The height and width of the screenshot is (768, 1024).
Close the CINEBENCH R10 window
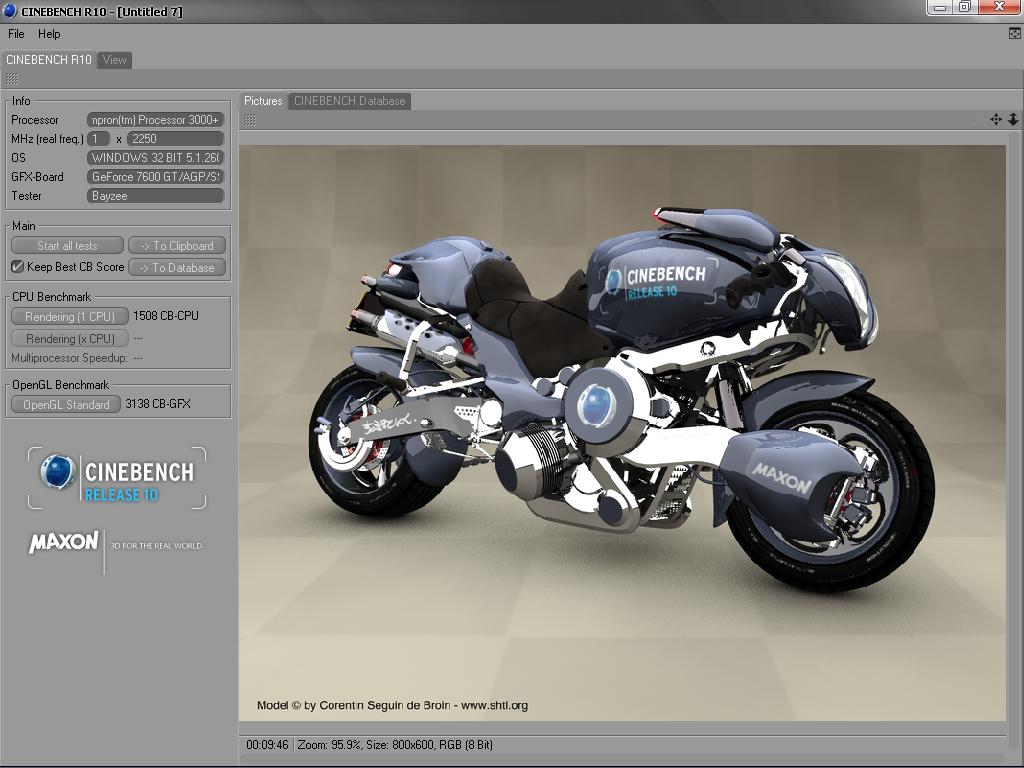[x=1000, y=7]
